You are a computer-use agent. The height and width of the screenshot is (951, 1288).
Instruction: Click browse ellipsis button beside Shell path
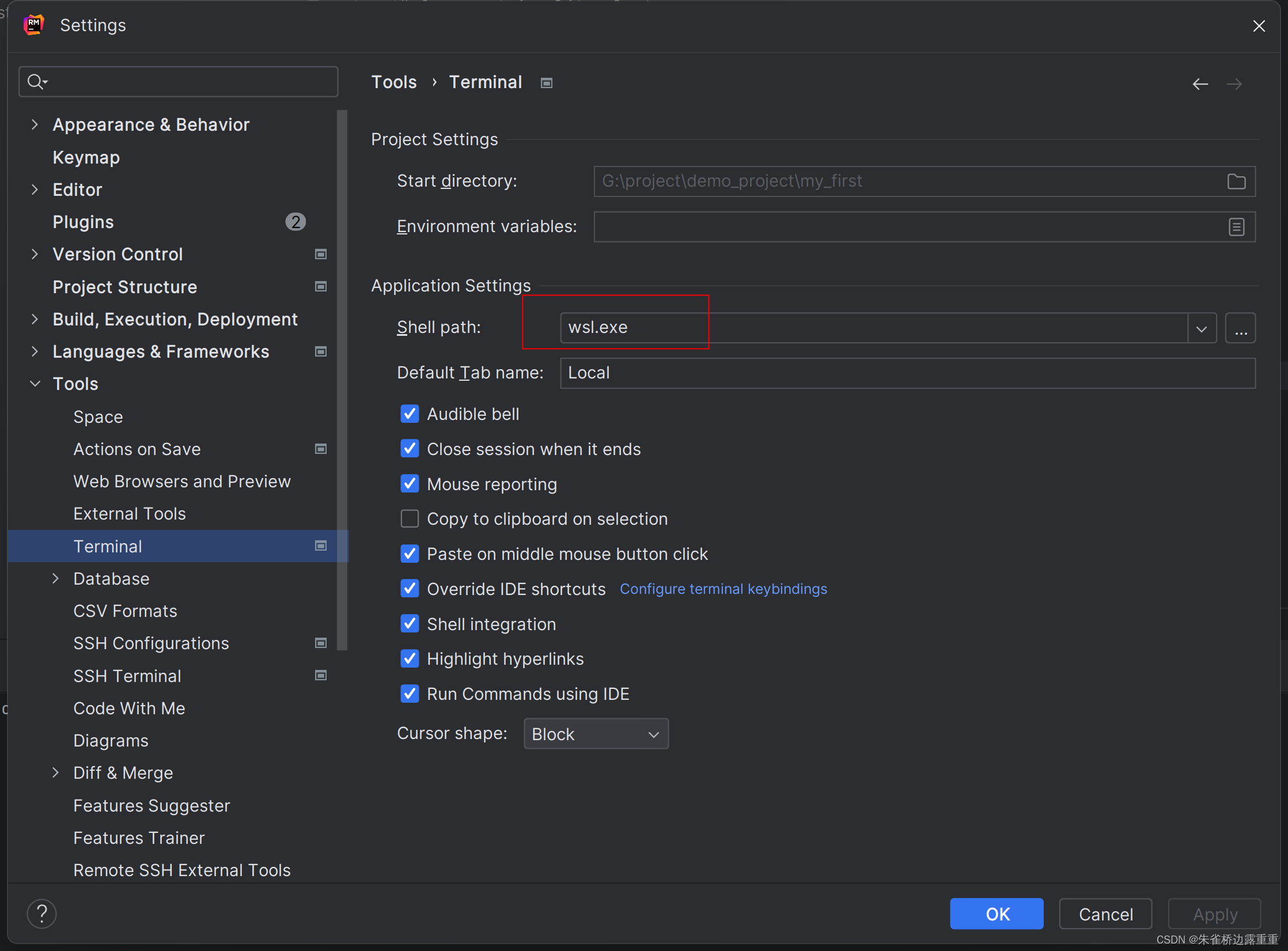coord(1240,328)
